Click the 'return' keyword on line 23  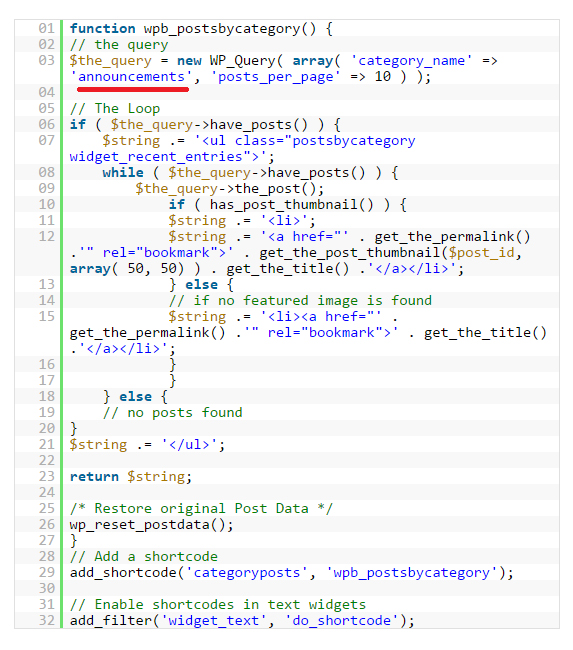(x=94, y=477)
